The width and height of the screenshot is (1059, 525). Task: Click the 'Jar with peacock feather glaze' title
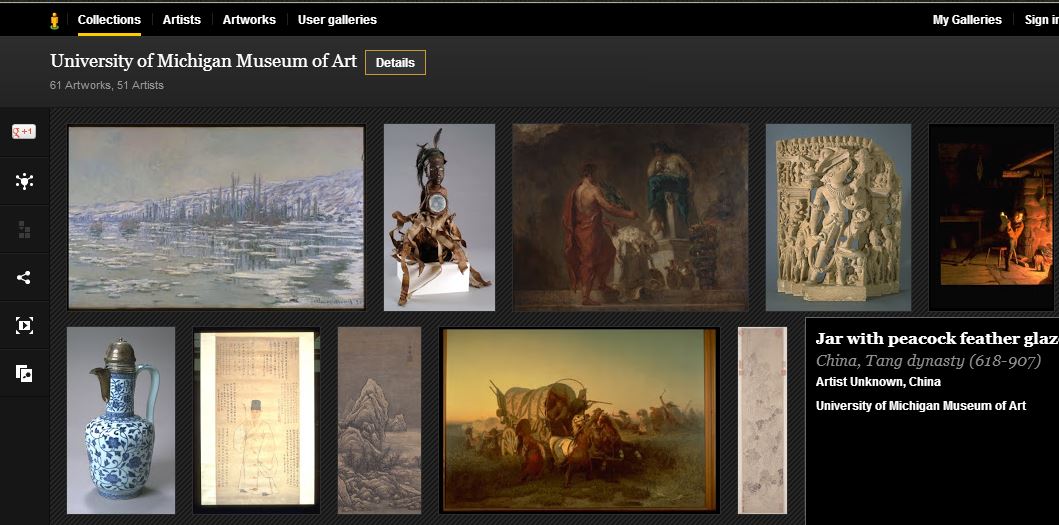pyautogui.click(x=937, y=339)
